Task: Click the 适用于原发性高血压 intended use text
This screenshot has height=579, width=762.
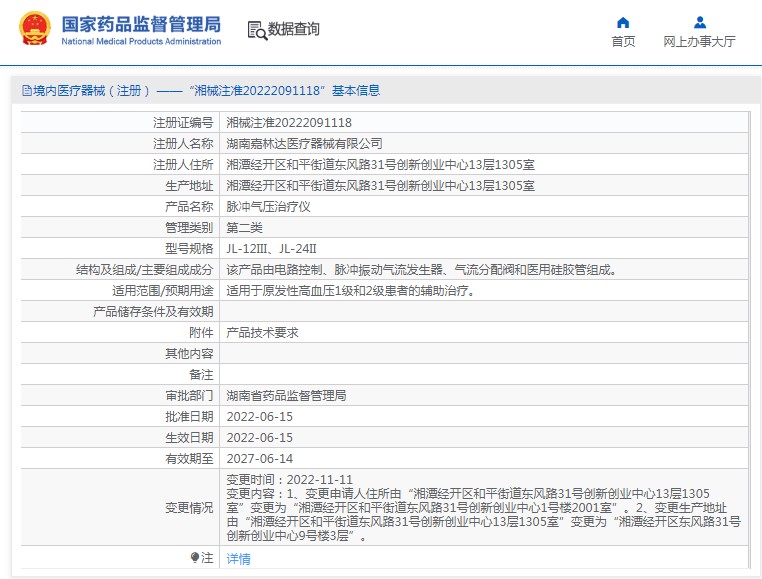Action: click(350, 290)
